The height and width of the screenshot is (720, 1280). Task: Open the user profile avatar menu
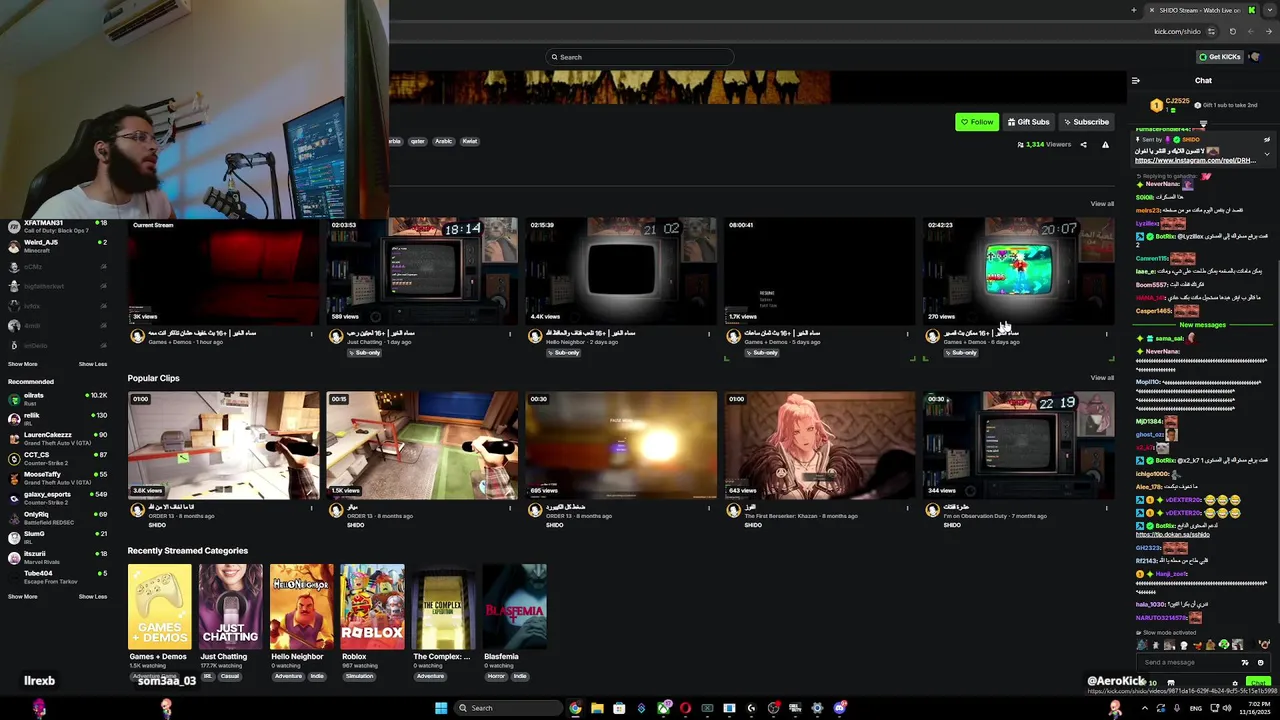[x=1255, y=57]
